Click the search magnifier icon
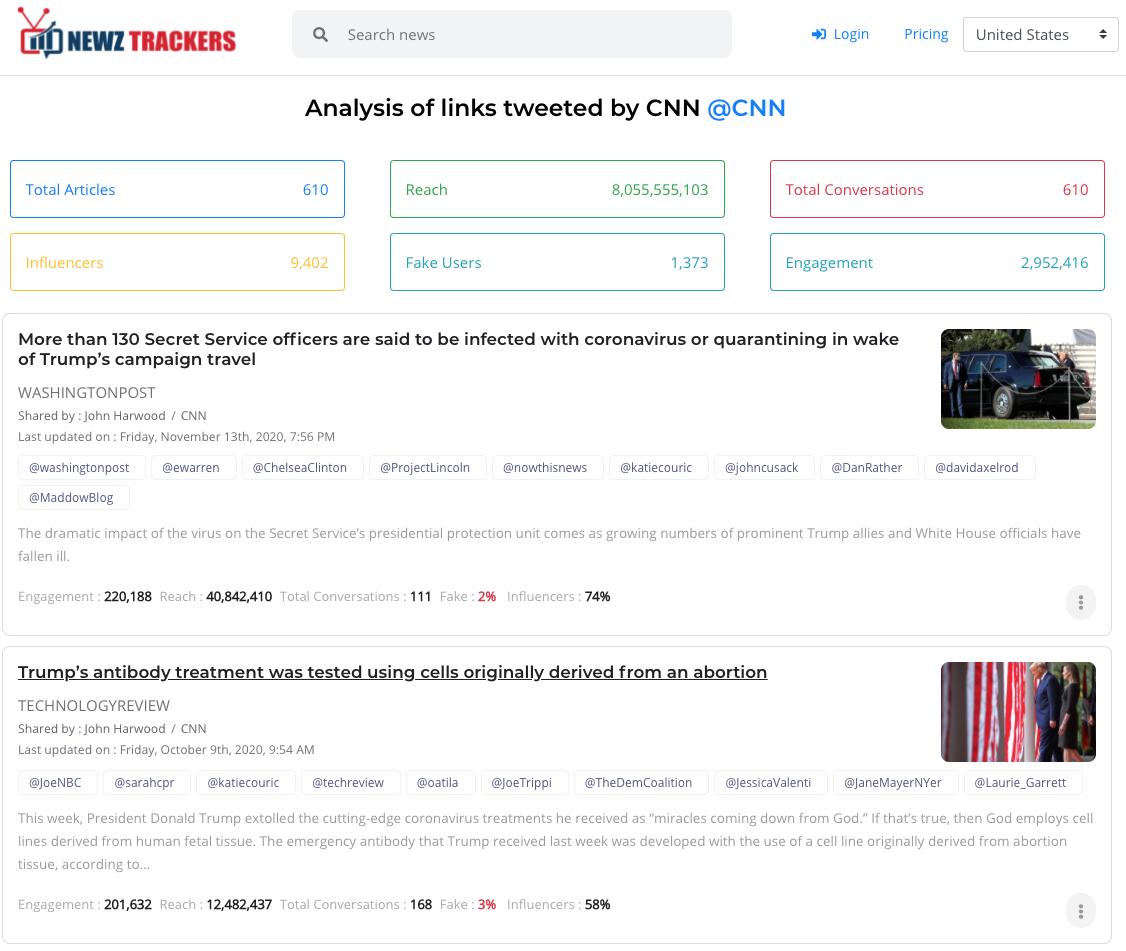The image size is (1126, 951). tap(320, 34)
